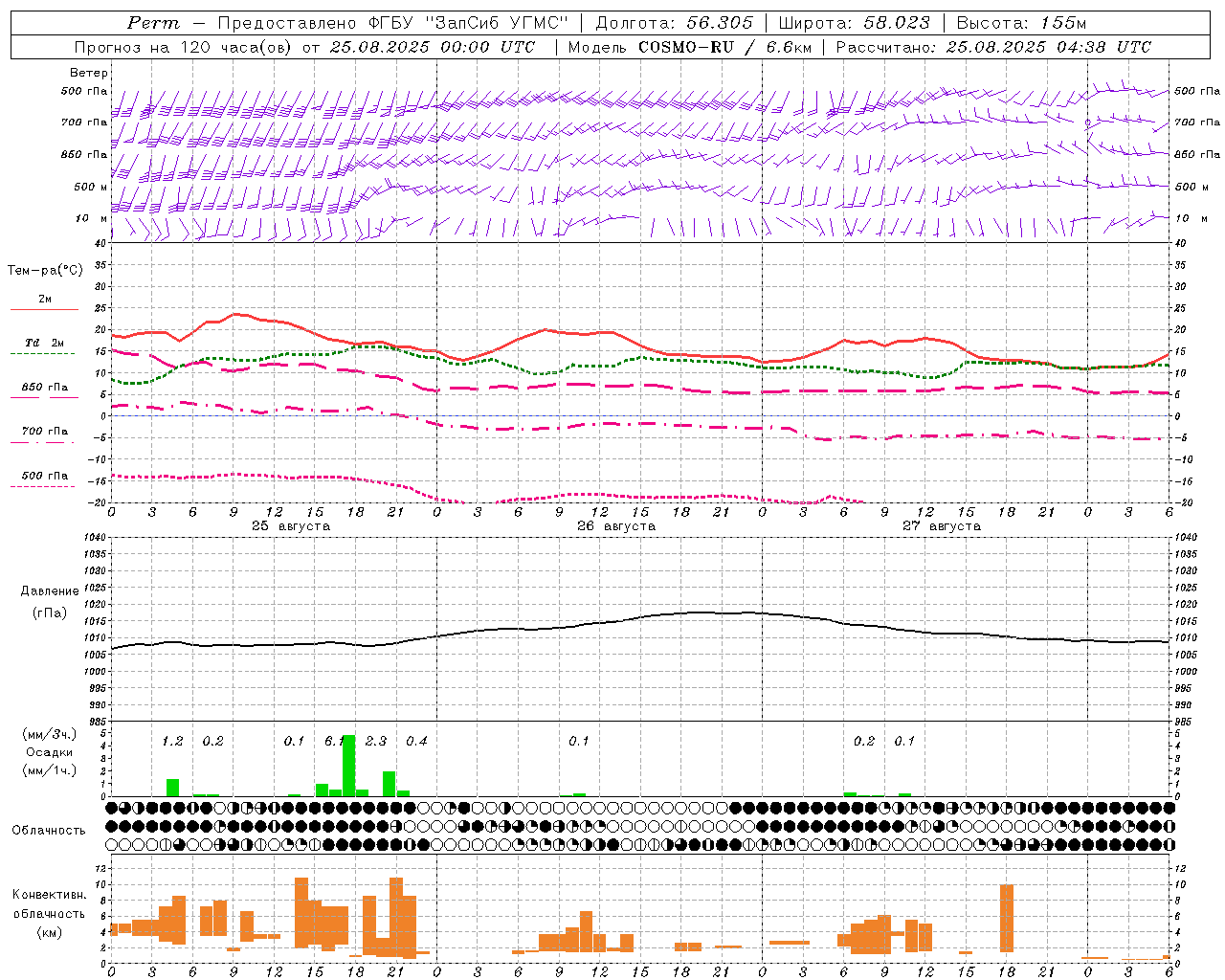
Task: Click the Td 2м dew point legend
Action: coord(44,343)
